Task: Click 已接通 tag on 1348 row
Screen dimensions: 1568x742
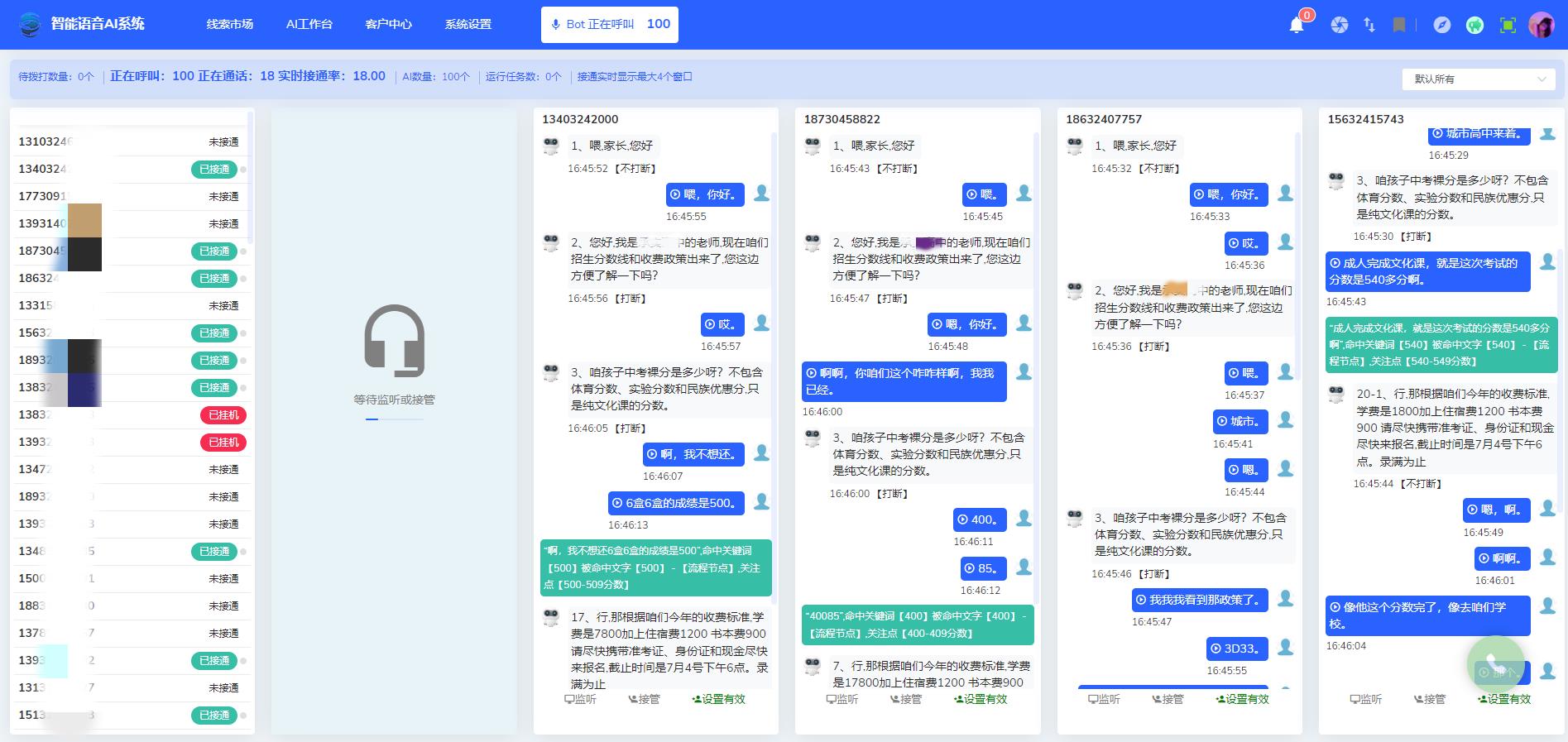Action: click(214, 552)
